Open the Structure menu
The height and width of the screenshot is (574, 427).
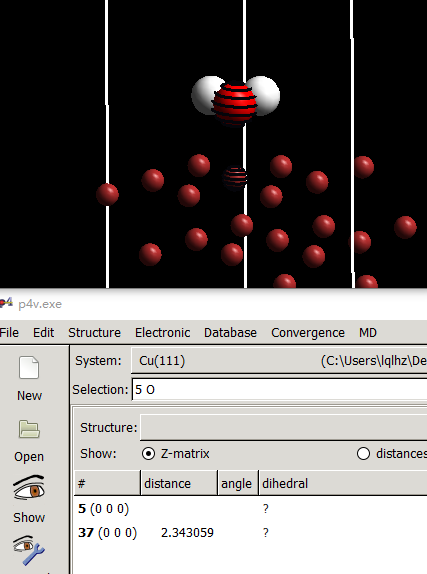click(94, 332)
